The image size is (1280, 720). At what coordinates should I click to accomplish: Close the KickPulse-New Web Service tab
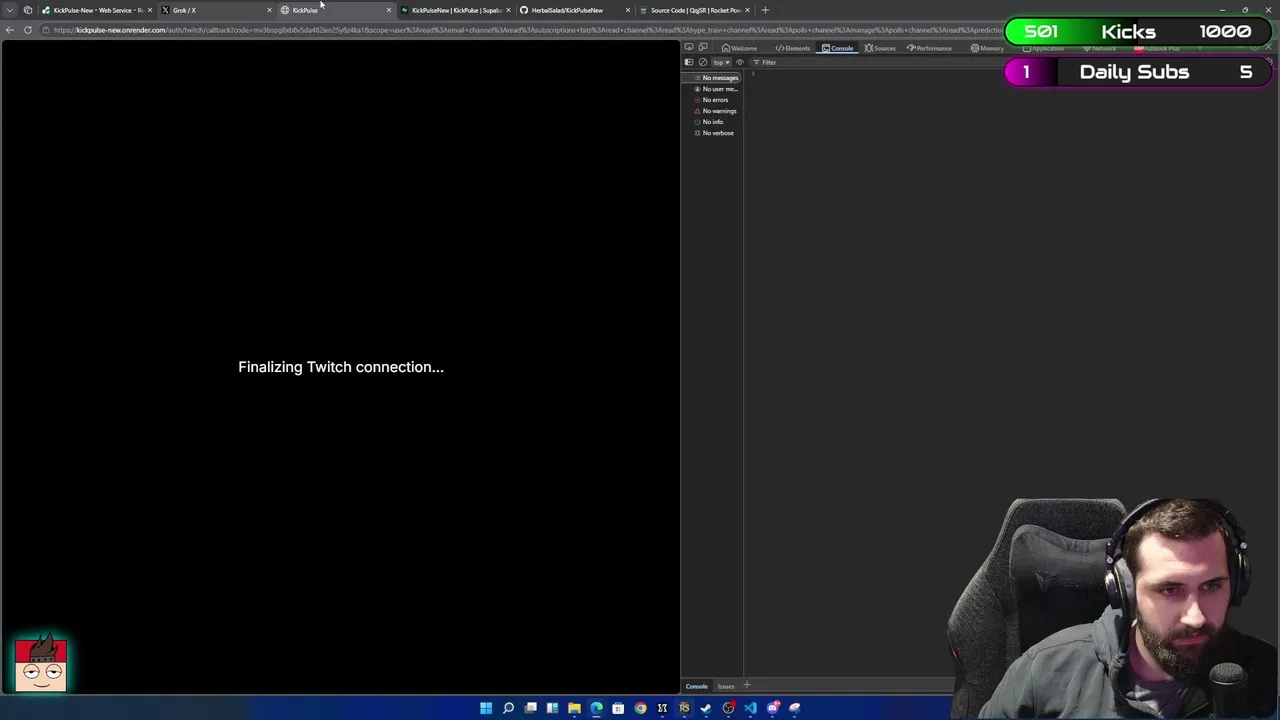pyautogui.click(x=150, y=10)
